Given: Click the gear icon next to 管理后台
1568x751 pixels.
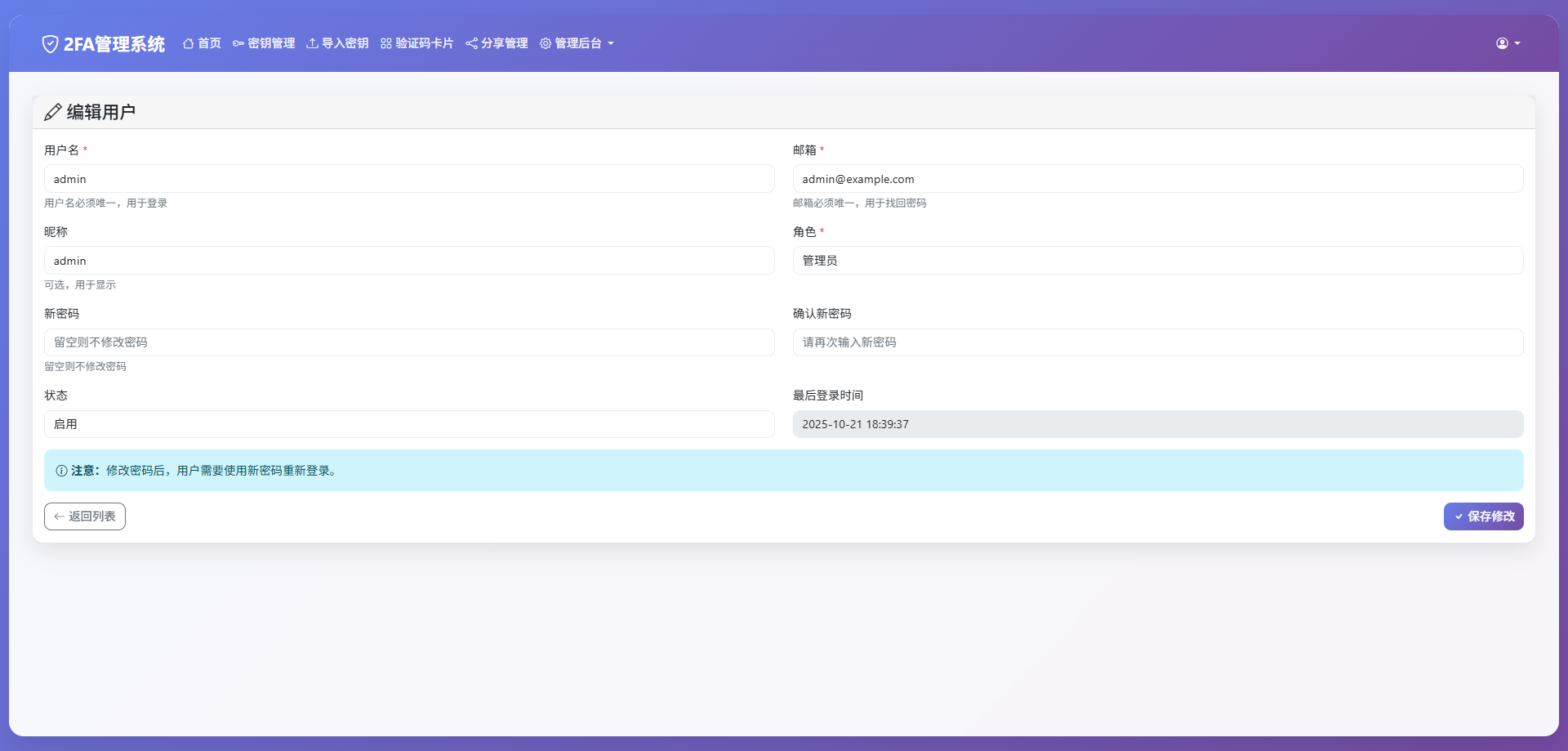Looking at the screenshot, I should click(x=546, y=42).
